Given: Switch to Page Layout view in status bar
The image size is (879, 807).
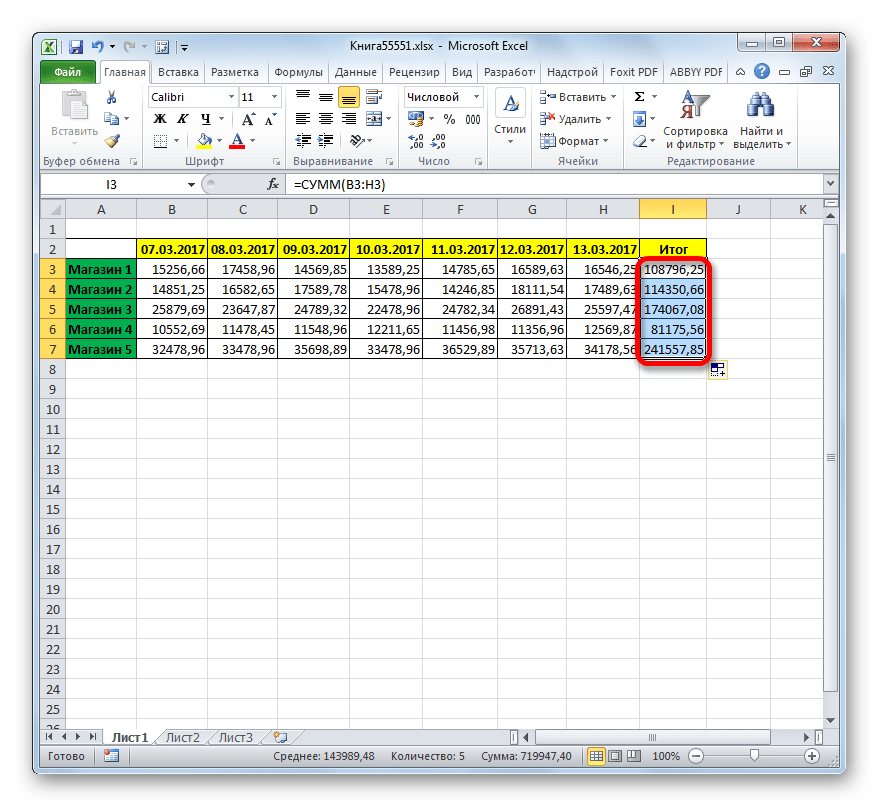Looking at the screenshot, I should pyautogui.click(x=614, y=755).
